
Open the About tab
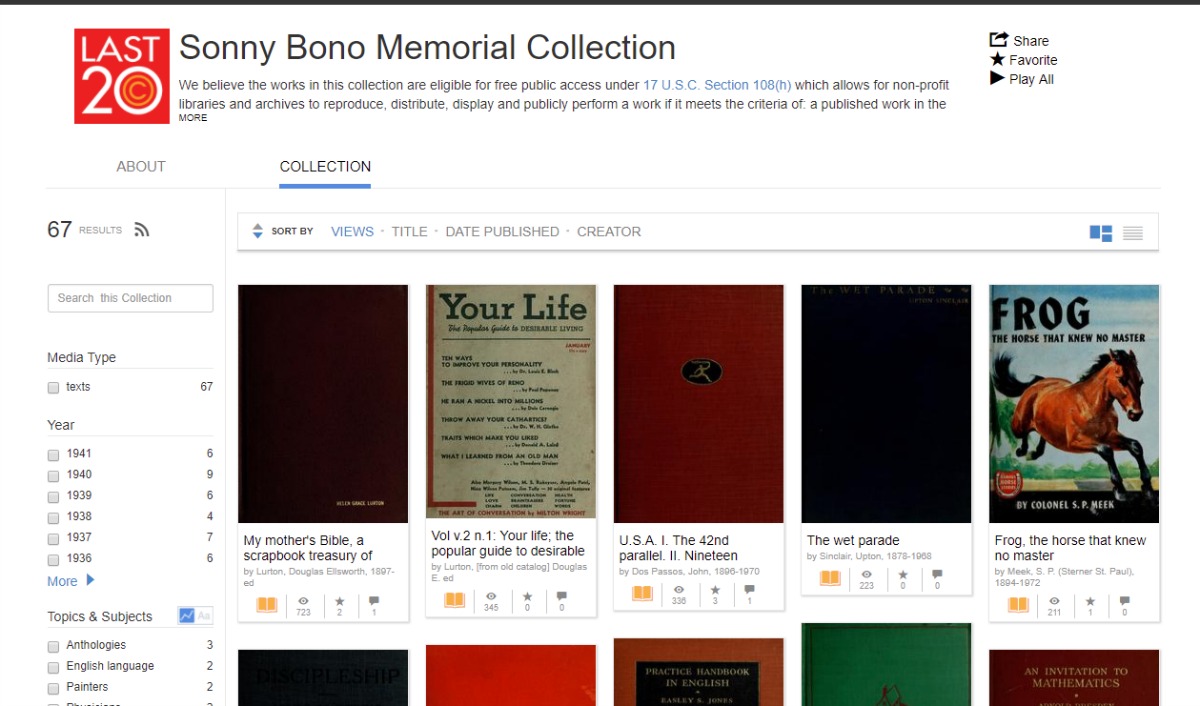[141, 167]
